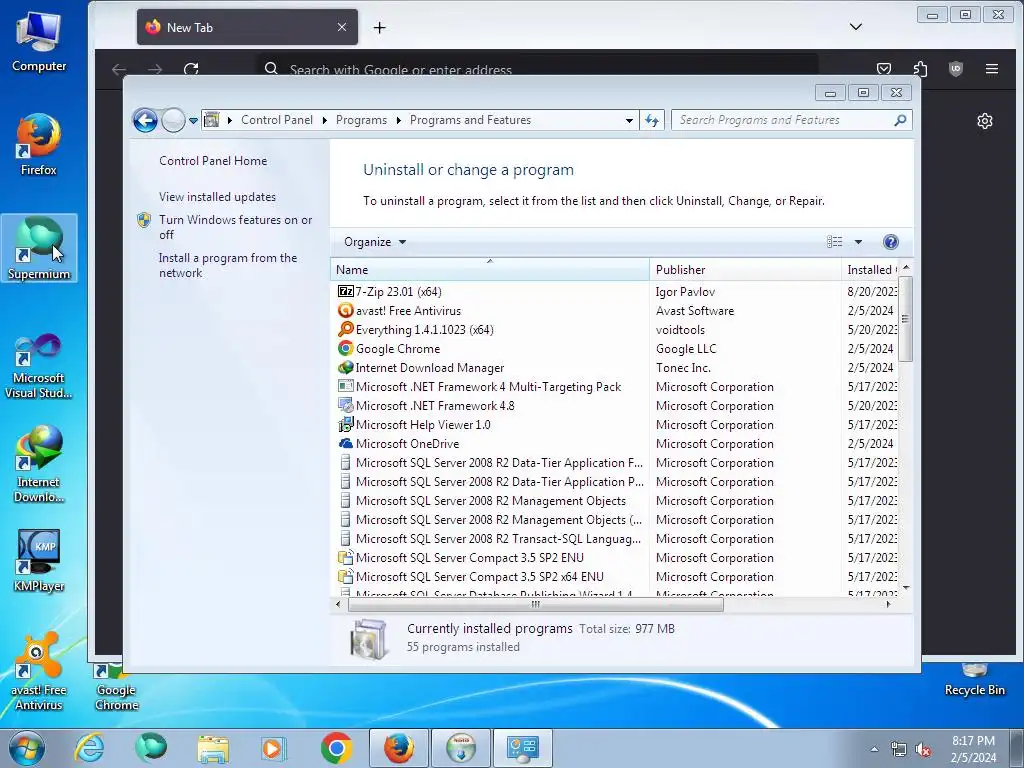1024x768 pixels.
Task: Open the Organize dropdown
Action: tap(375, 242)
